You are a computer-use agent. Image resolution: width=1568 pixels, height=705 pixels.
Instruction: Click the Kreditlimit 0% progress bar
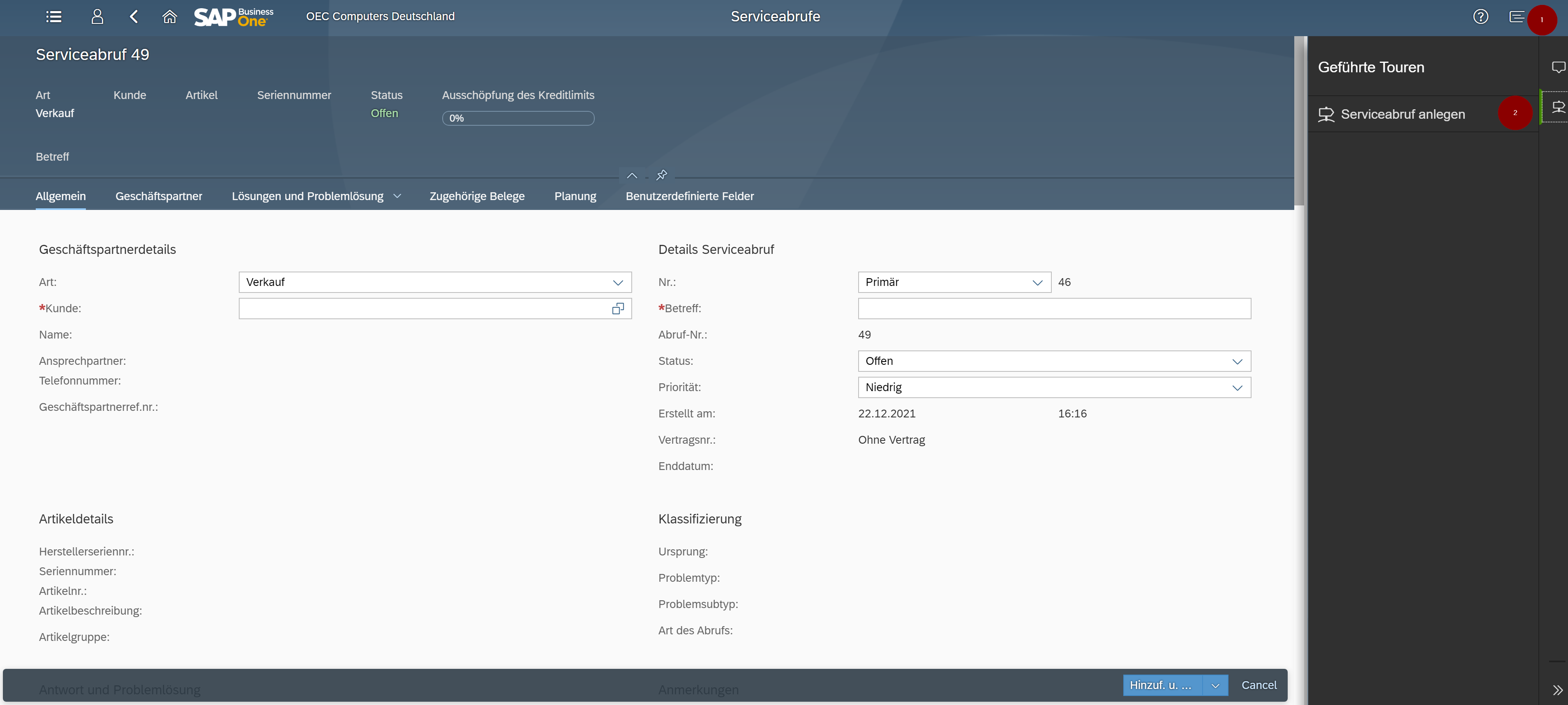(517, 118)
